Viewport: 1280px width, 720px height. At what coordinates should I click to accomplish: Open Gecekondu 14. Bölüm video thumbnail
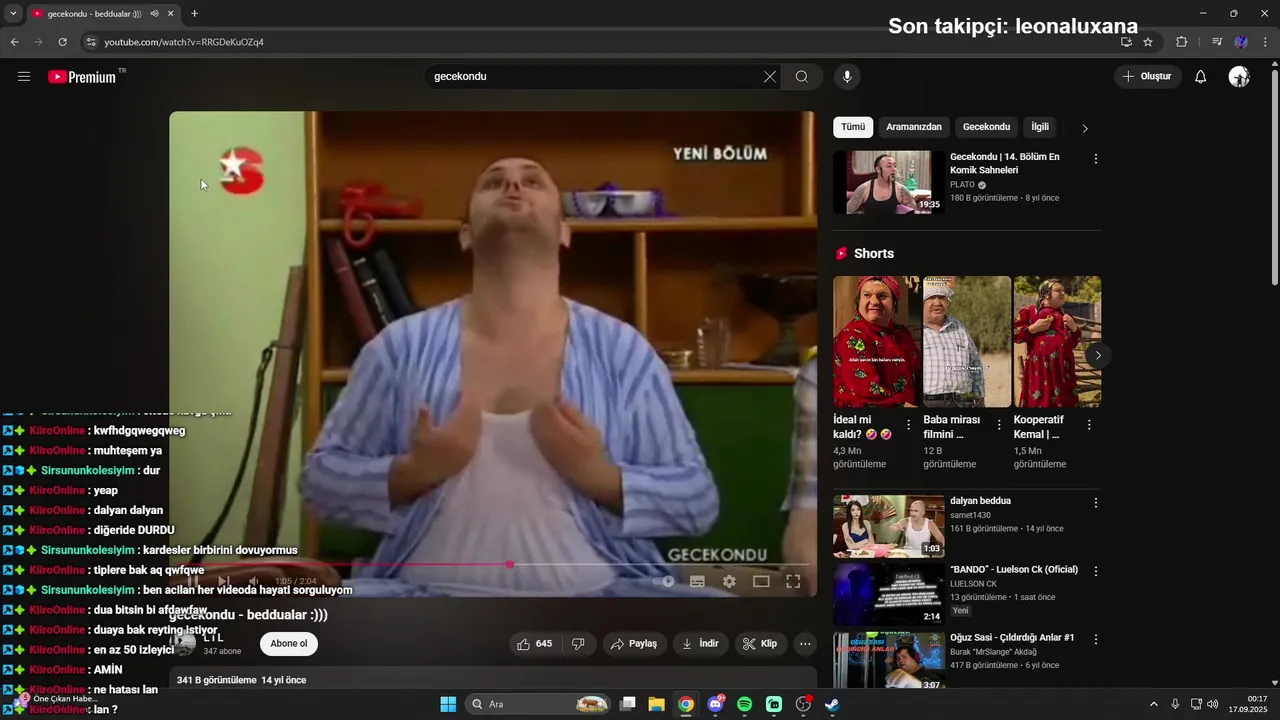click(889, 182)
